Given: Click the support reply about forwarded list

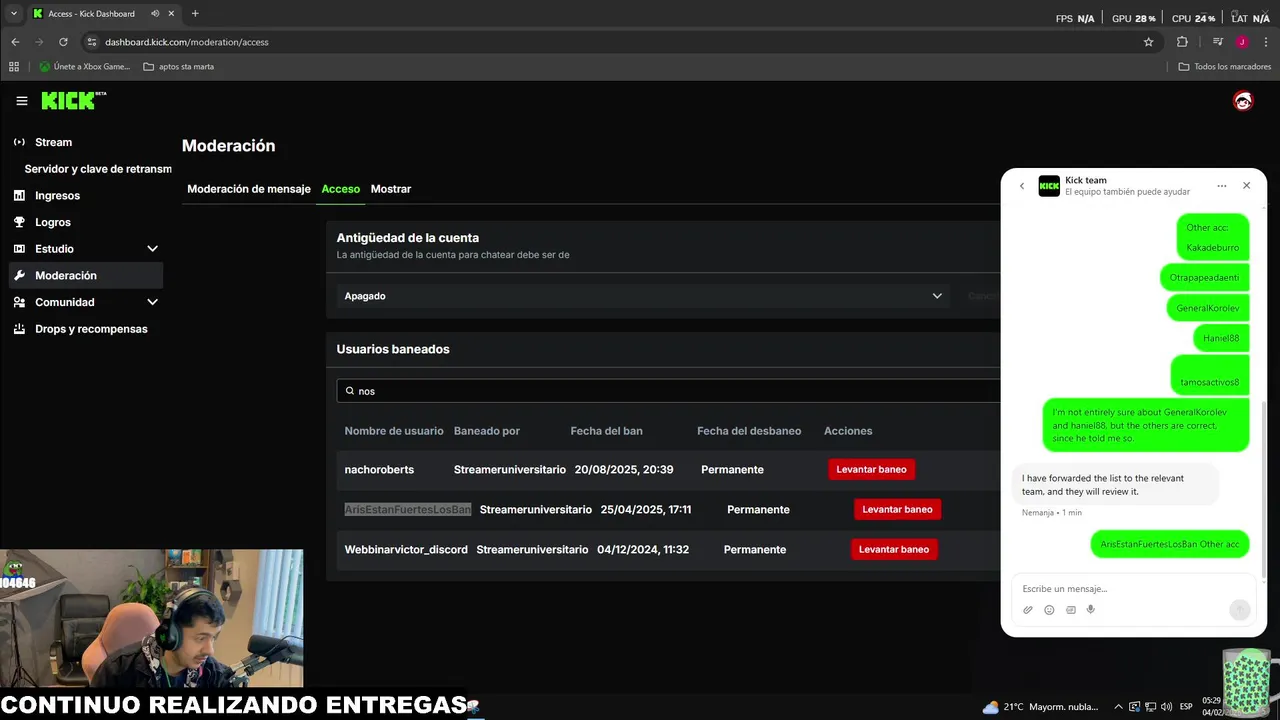Looking at the screenshot, I should pyautogui.click(x=1115, y=485).
